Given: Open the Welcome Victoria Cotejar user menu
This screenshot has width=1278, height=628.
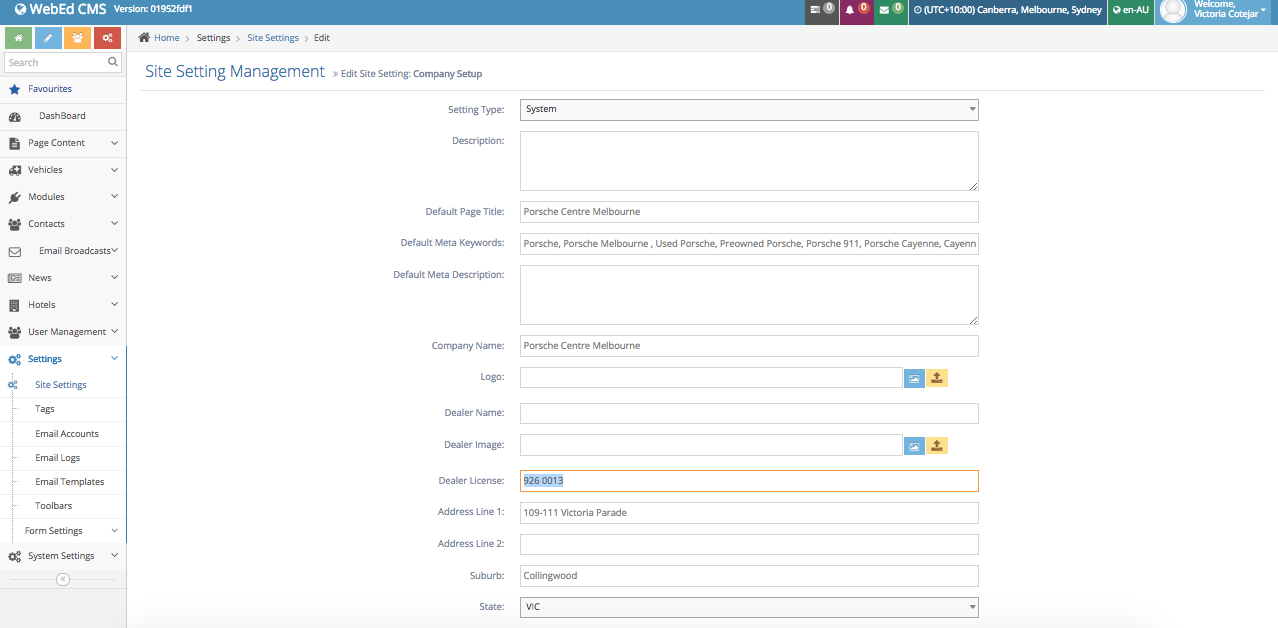Looking at the screenshot, I should coord(1216,10).
